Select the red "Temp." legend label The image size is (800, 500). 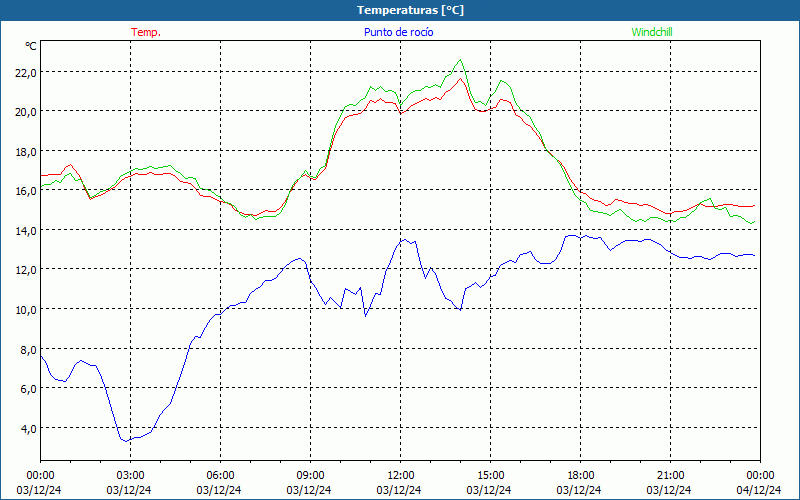coord(146,32)
